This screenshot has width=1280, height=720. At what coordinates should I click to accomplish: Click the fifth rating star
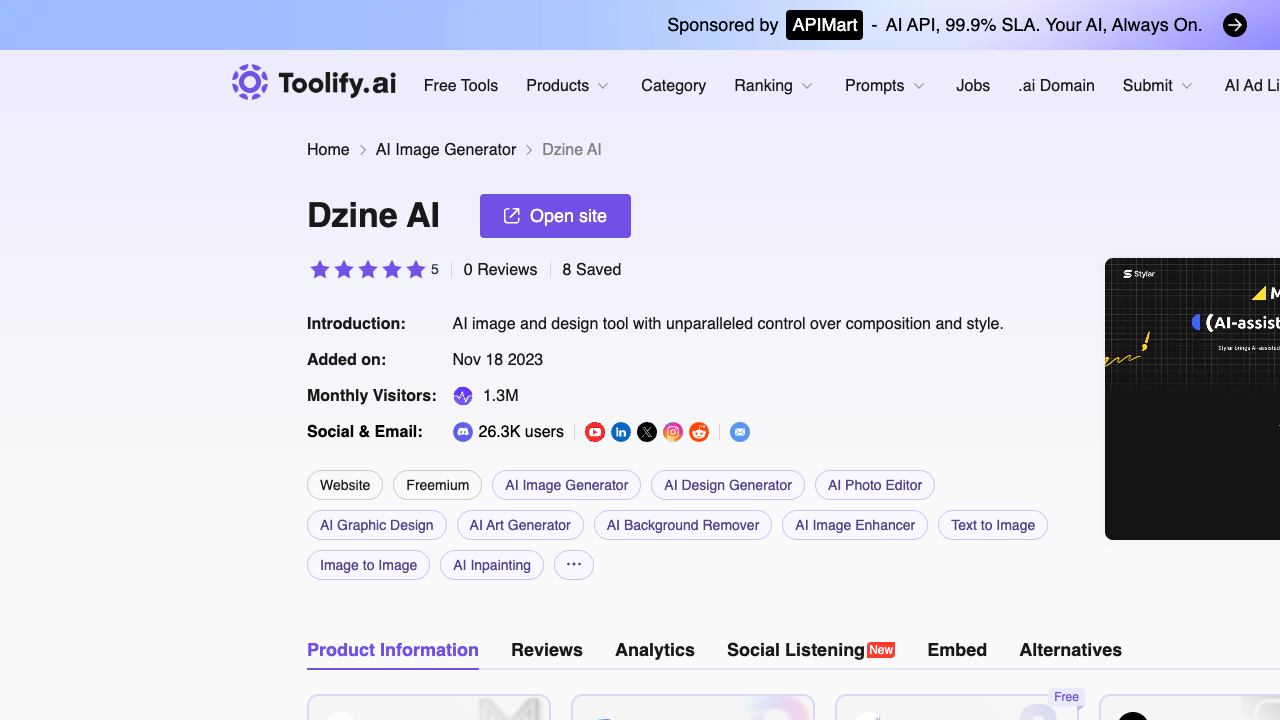point(416,269)
